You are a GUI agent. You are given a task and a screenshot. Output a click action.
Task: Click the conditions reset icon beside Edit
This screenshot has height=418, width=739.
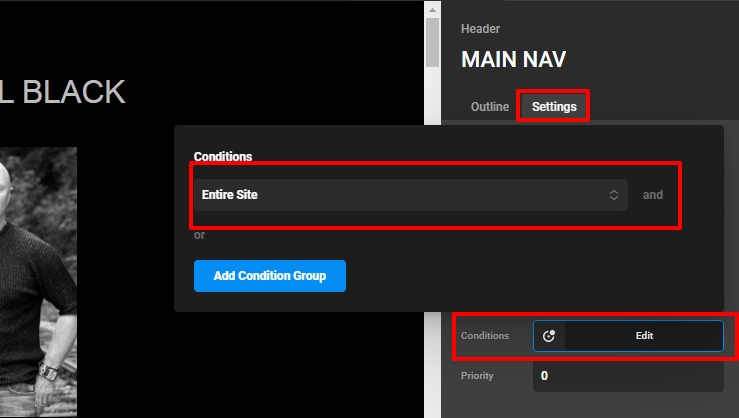[549, 336]
